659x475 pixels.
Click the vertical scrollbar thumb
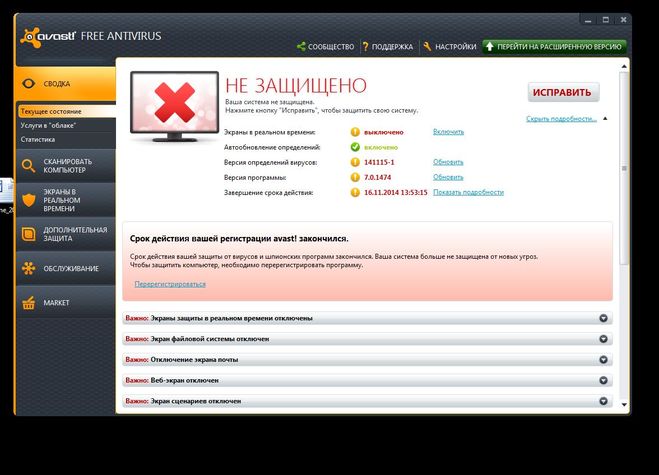624,168
